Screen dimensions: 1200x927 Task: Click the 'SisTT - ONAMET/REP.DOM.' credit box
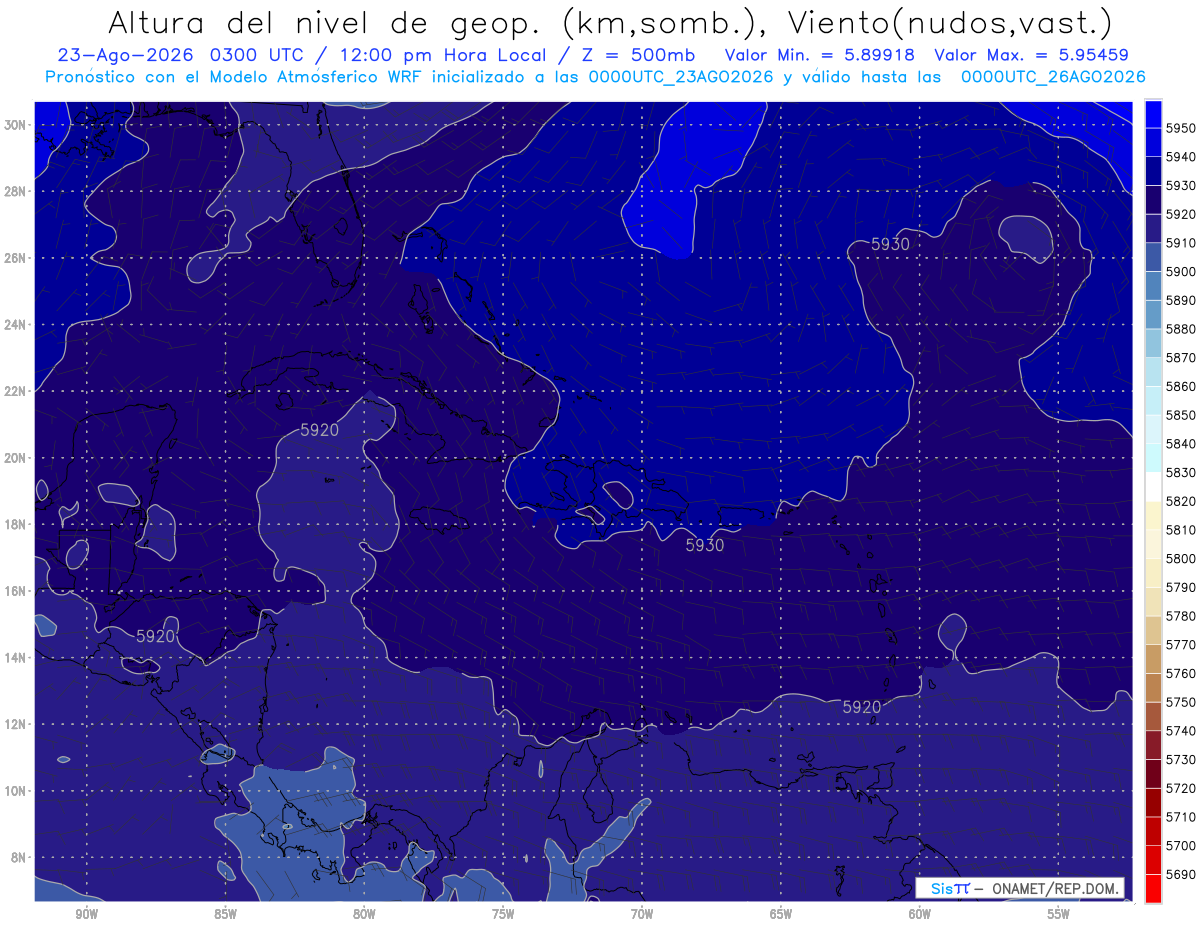point(1020,888)
